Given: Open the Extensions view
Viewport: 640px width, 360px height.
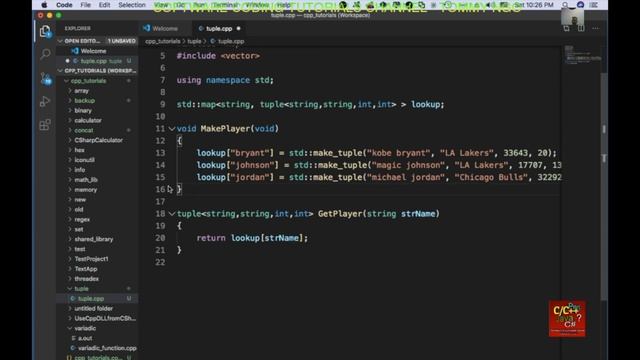Looking at the screenshot, I should [x=45, y=125].
